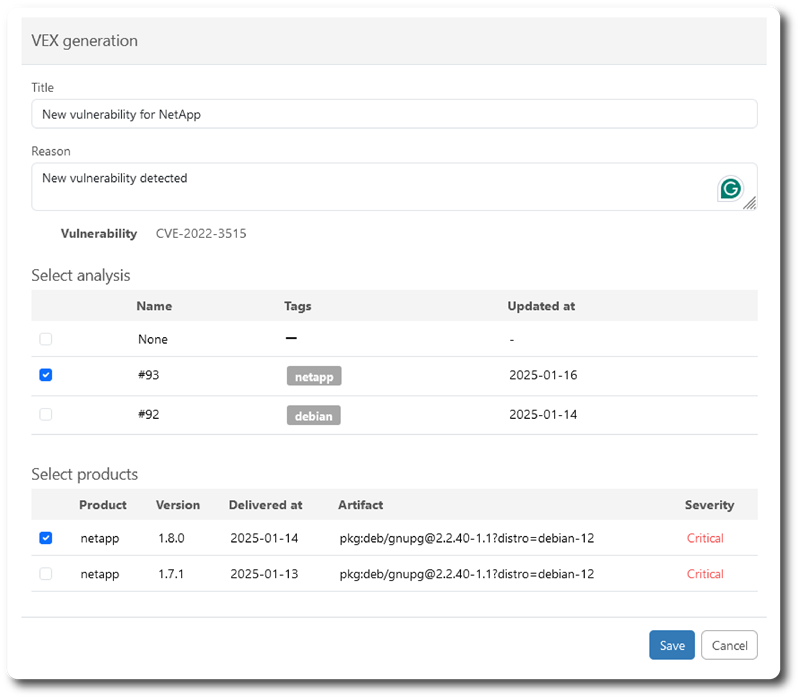The height and width of the screenshot is (699, 800).
Task: Click the VEX generation heading
Action: (x=85, y=41)
